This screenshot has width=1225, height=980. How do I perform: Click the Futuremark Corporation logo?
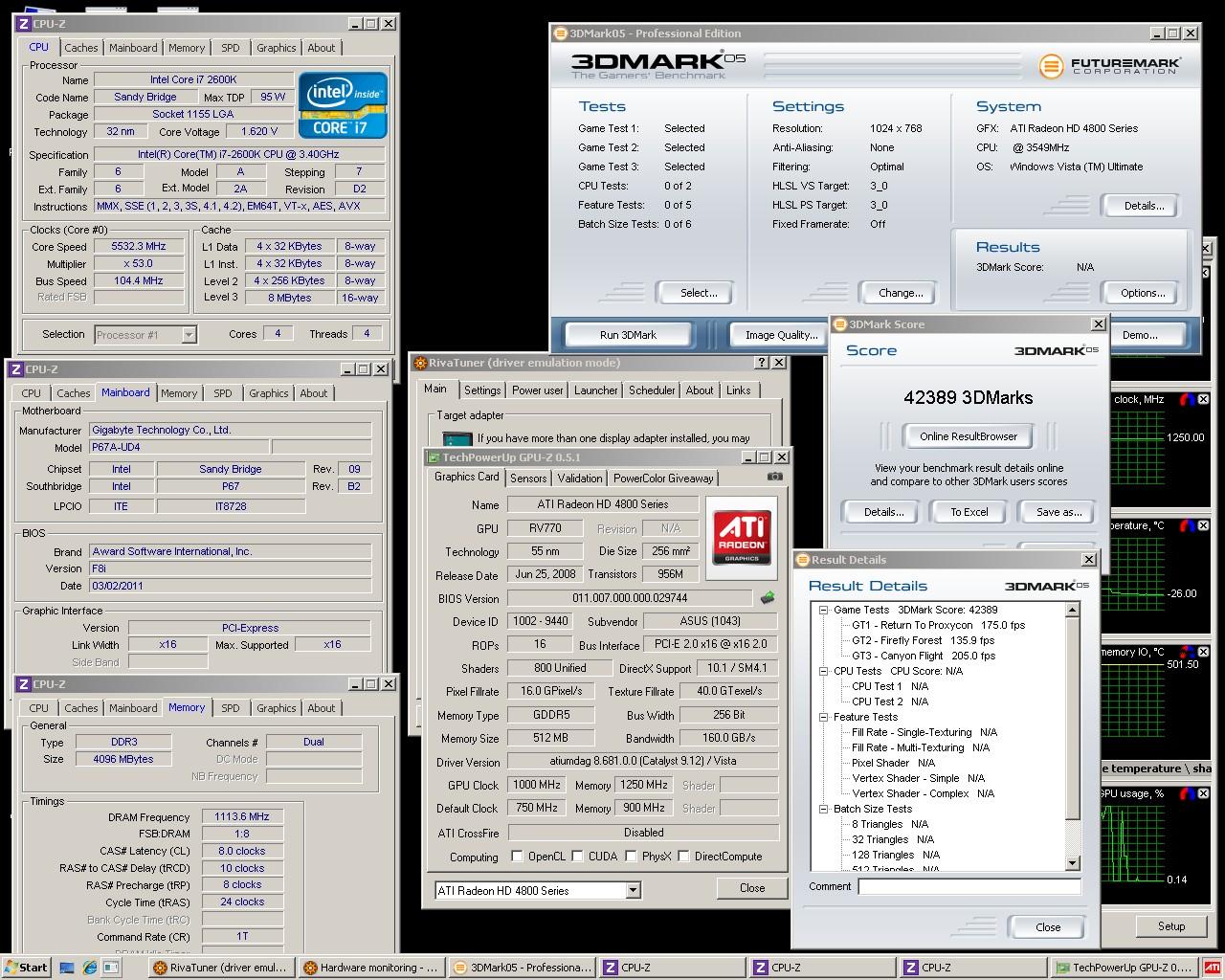1110,66
